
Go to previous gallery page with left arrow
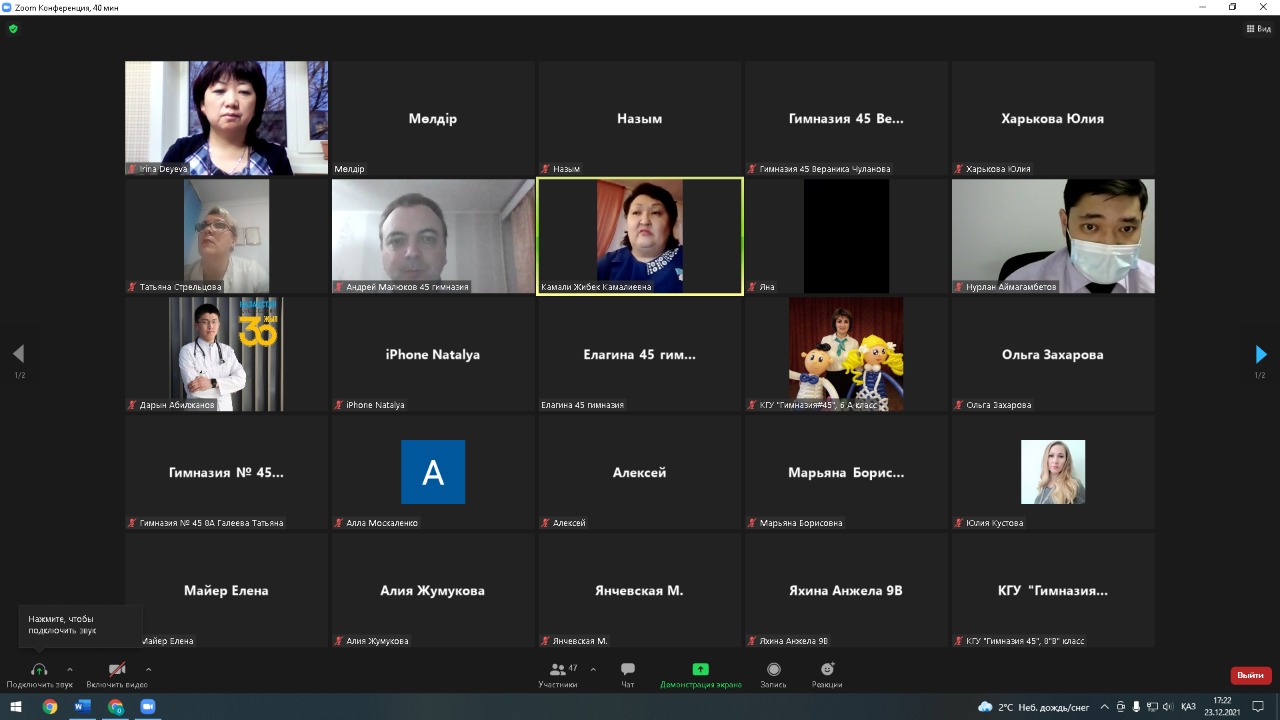coord(18,354)
